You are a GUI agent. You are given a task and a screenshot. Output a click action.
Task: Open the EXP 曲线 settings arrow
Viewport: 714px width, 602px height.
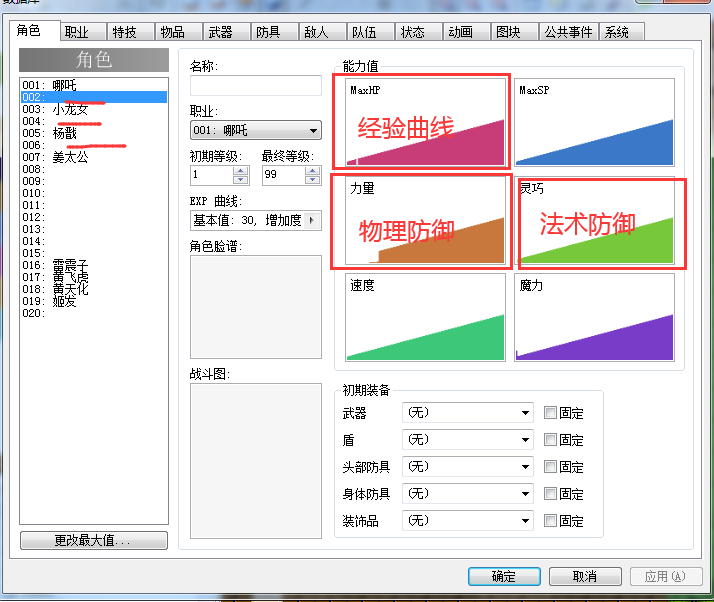pyautogui.click(x=312, y=220)
